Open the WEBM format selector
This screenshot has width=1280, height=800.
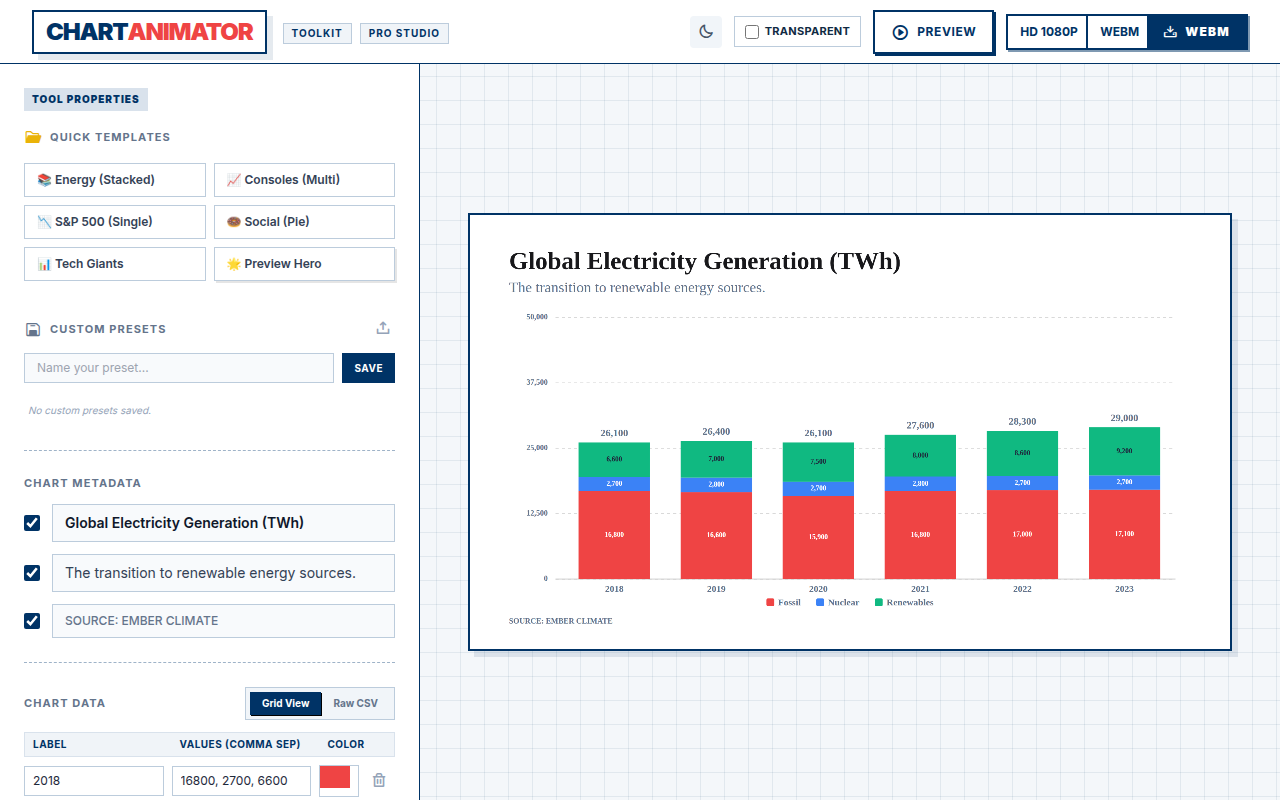pyautogui.click(x=1119, y=32)
